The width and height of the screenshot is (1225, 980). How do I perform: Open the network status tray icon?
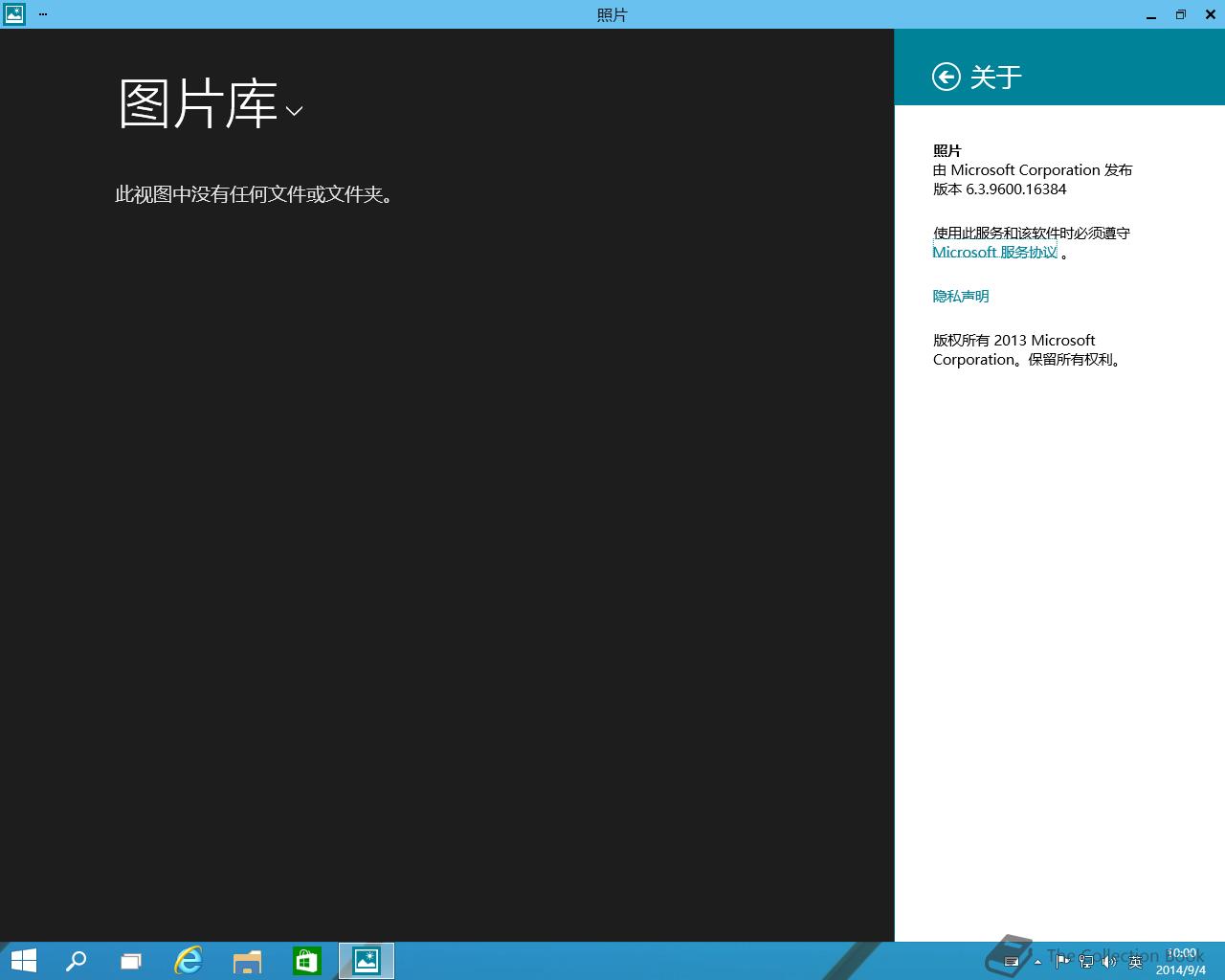tap(1086, 962)
